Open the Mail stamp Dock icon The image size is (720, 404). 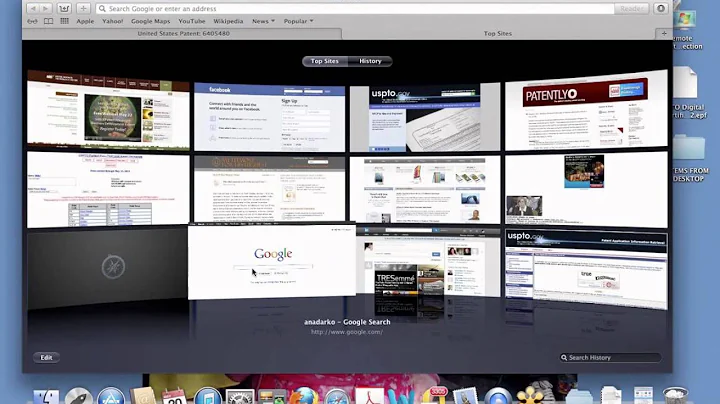(466, 396)
